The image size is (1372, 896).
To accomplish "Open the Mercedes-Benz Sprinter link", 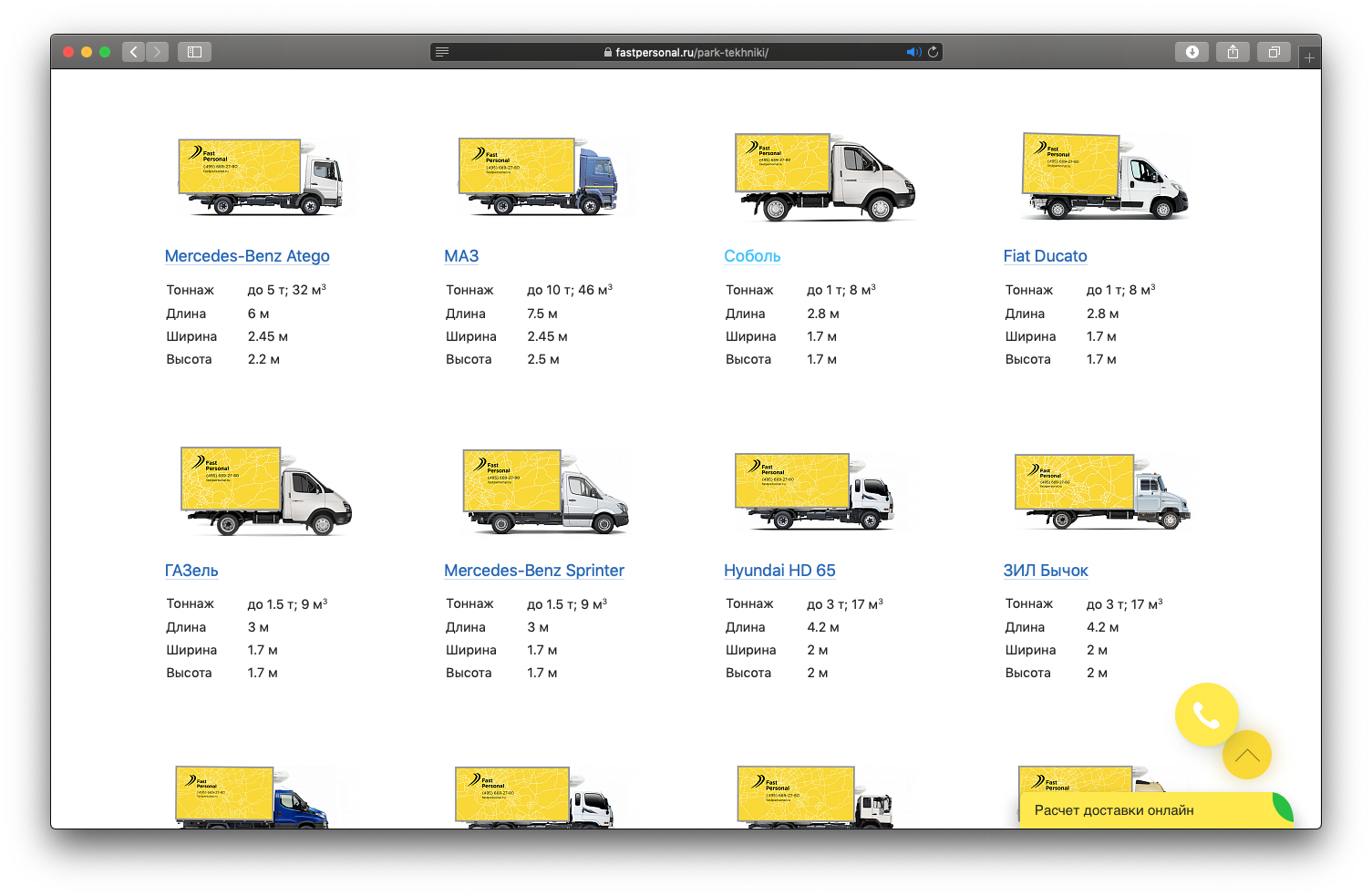I will click(x=534, y=571).
